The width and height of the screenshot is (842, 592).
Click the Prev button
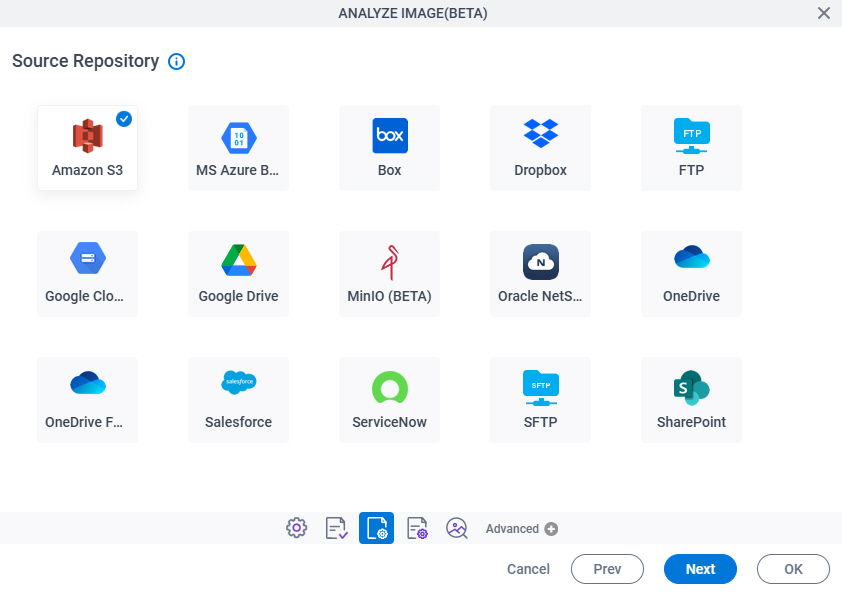(607, 569)
